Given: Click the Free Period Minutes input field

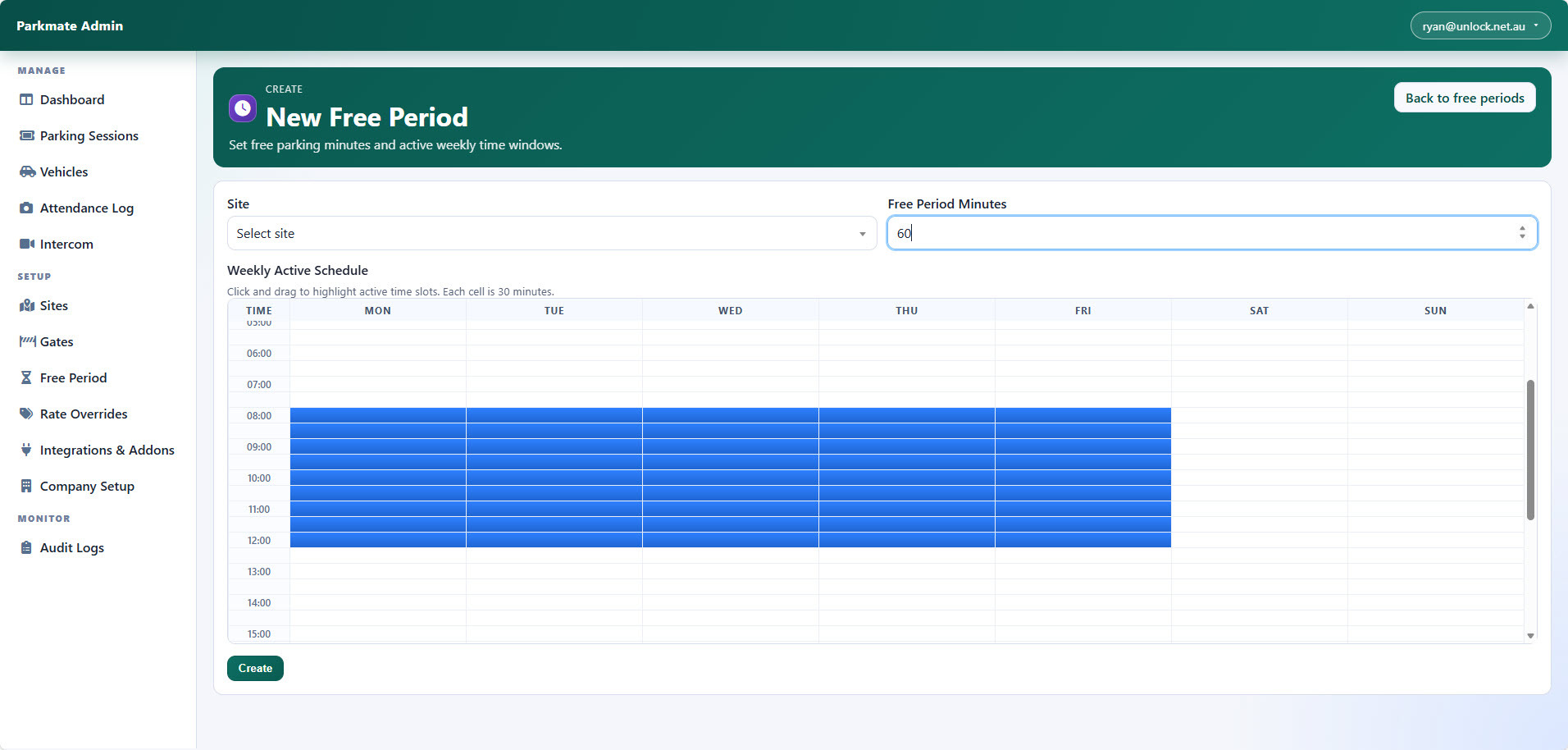Looking at the screenshot, I should click(x=1148, y=233).
